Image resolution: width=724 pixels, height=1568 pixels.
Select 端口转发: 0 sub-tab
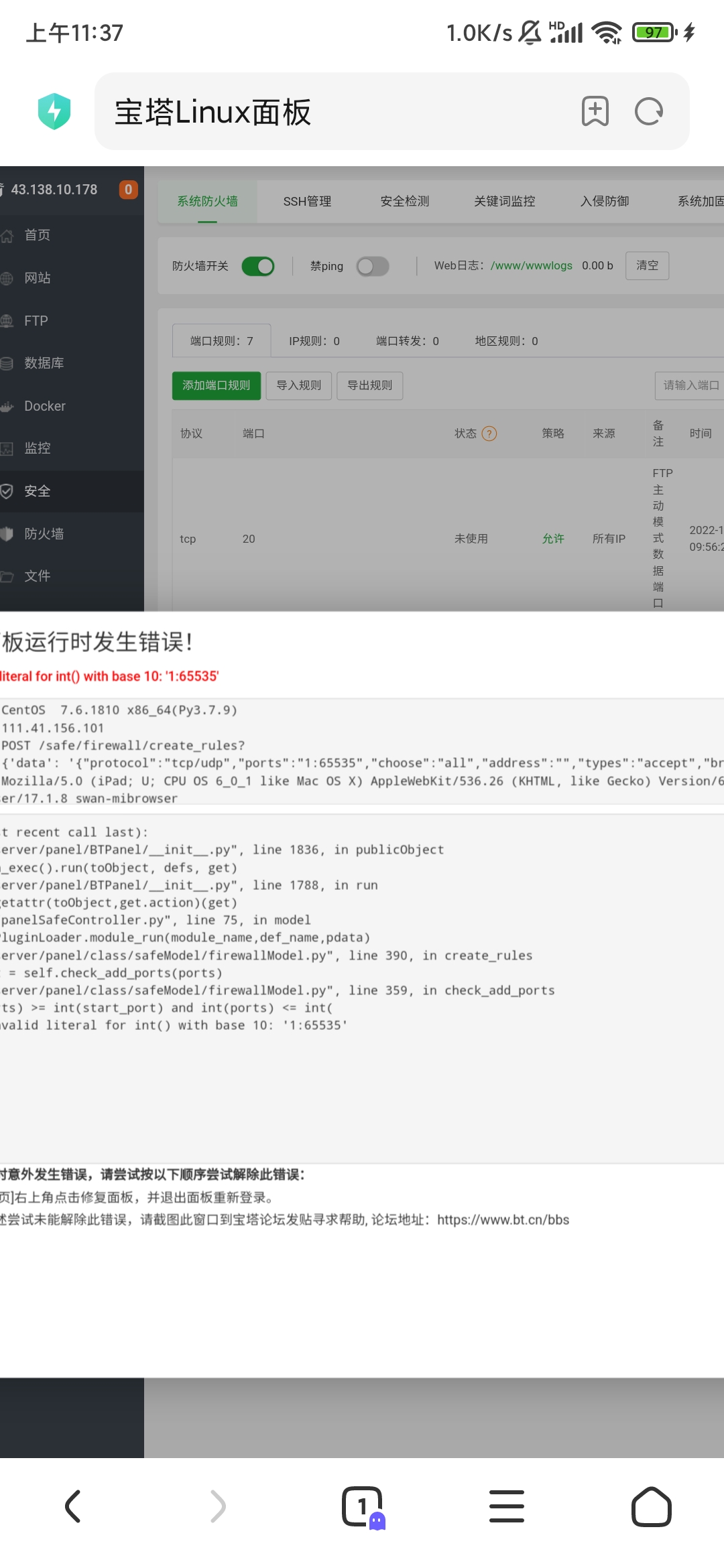(x=408, y=341)
